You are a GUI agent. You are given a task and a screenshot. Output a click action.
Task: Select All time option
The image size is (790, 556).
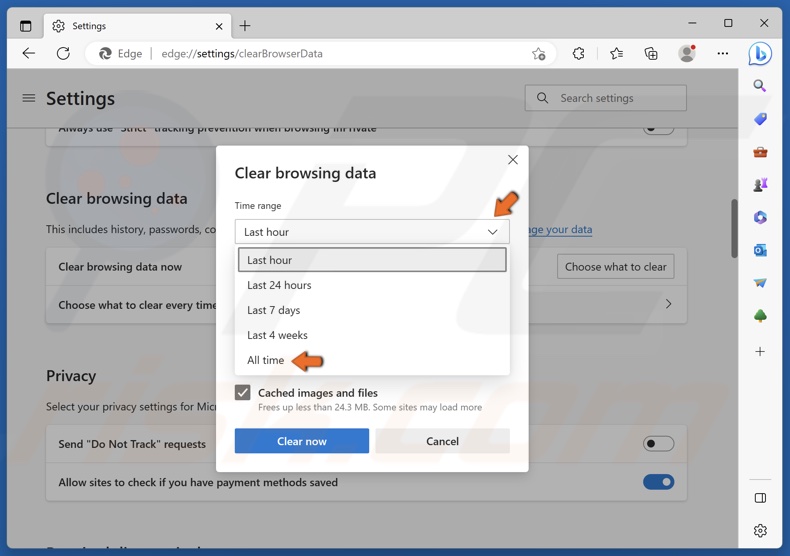tap(266, 360)
